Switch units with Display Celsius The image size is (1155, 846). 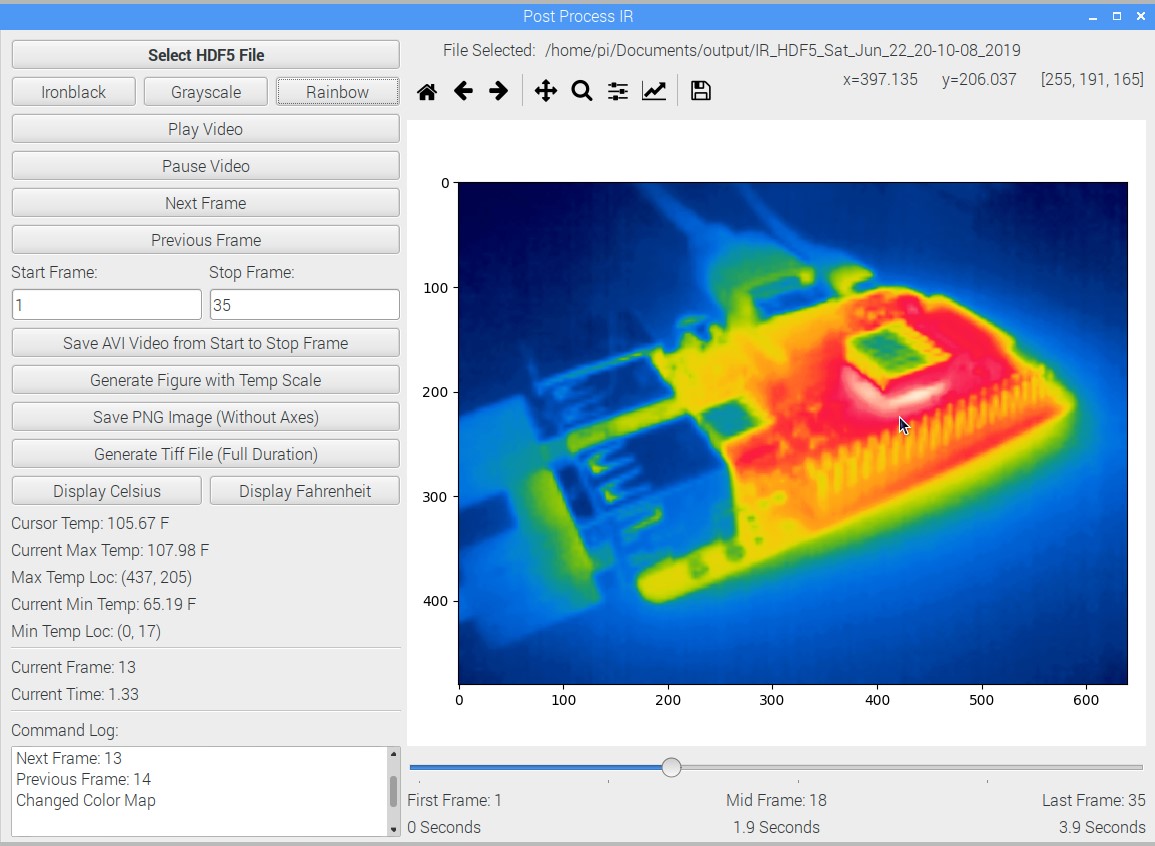[107, 491]
